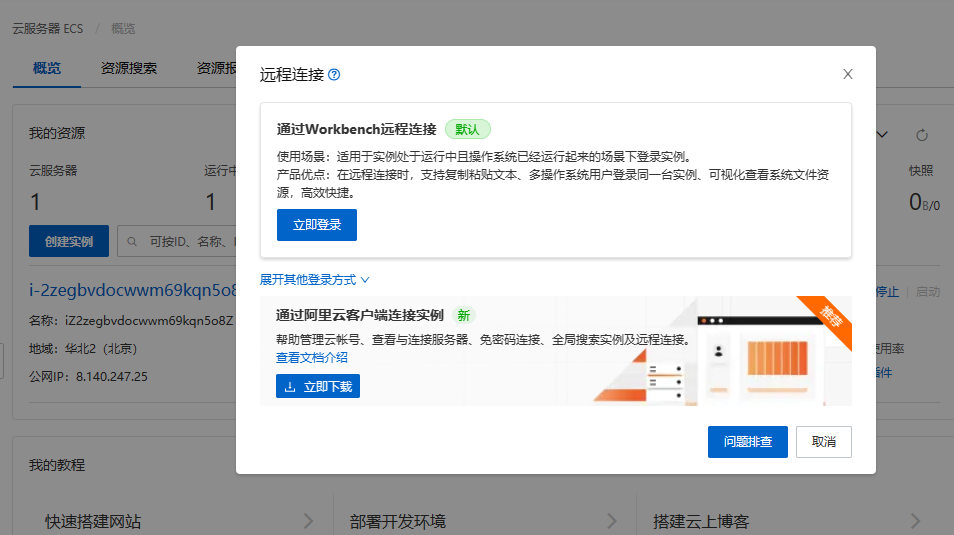Open the 查看文档介绍 link
This screenshot has width=954, height=535.
tap(312, 358)
